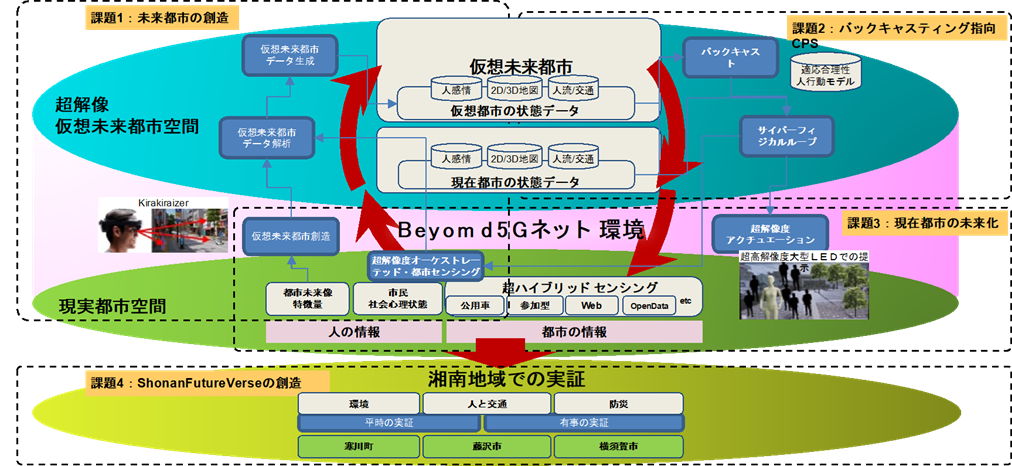The height and width of the screenshot is (466, 1012).
Task: Click the OpenData box
Action: point(647,305)
